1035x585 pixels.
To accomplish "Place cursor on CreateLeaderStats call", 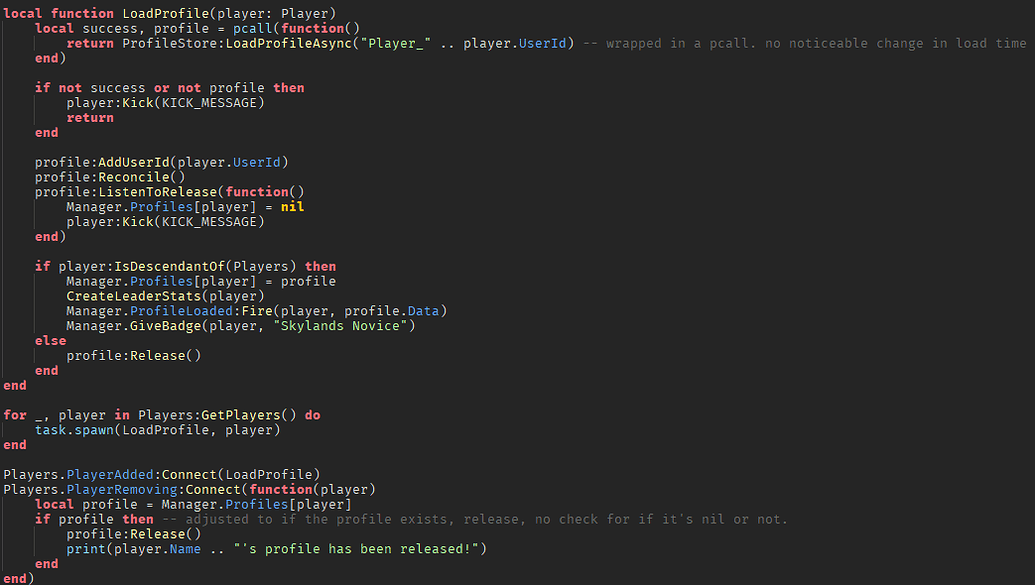I will (130, 296).
